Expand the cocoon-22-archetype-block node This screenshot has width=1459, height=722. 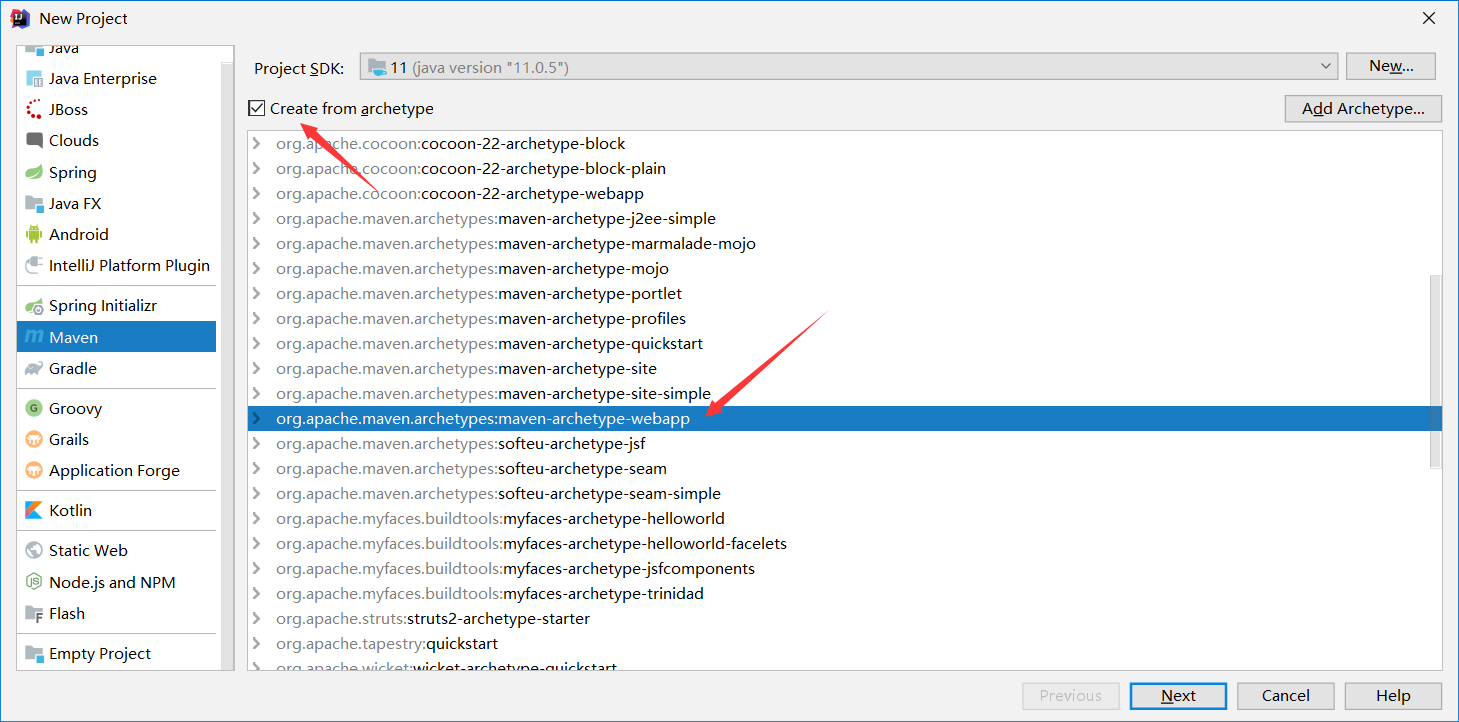pos(257,144)
